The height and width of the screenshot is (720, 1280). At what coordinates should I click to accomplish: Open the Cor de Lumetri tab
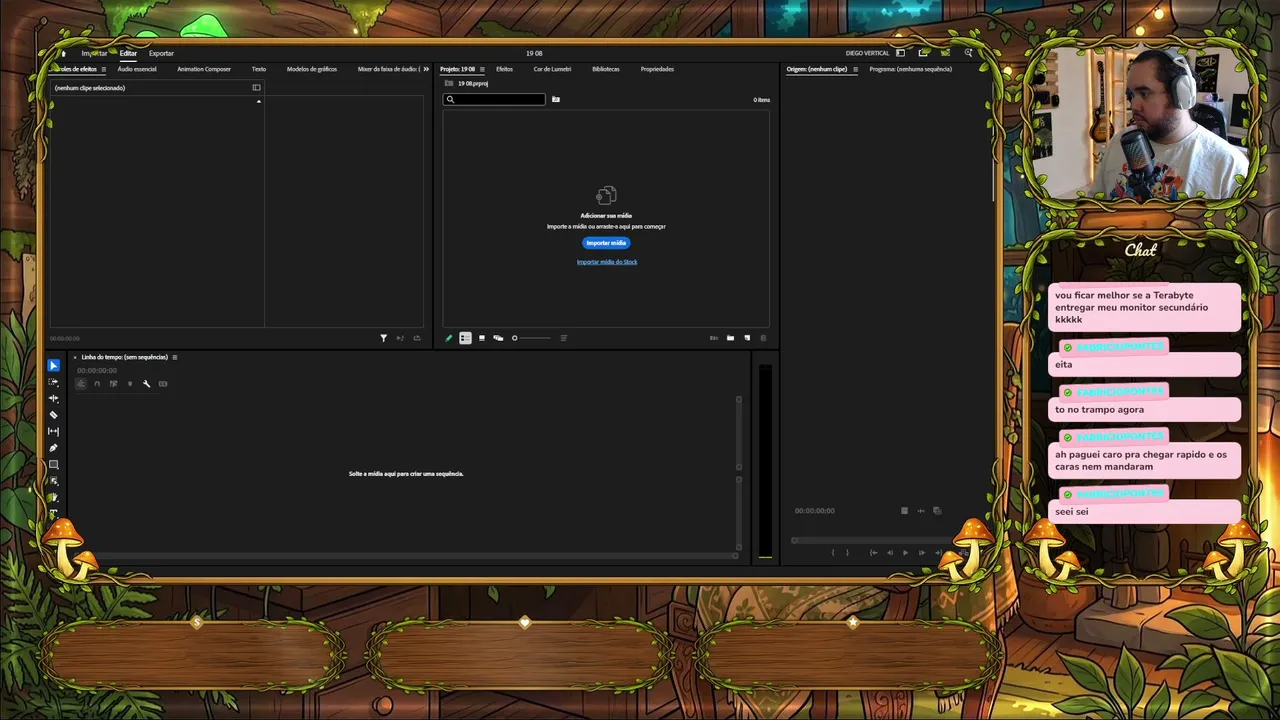click(x=552, y=69)
